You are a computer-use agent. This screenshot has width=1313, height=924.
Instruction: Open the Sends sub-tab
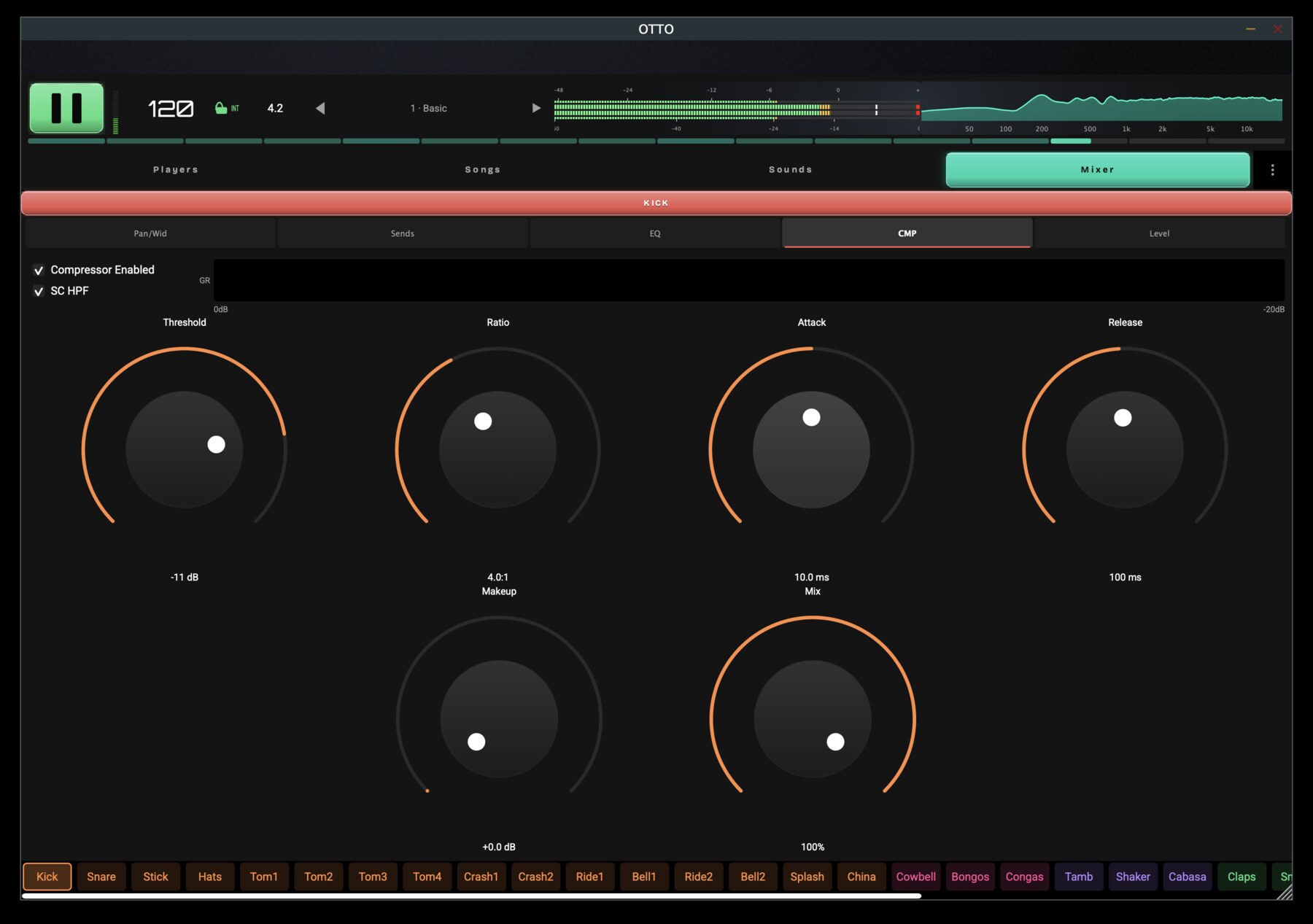(x=403, y=233)
